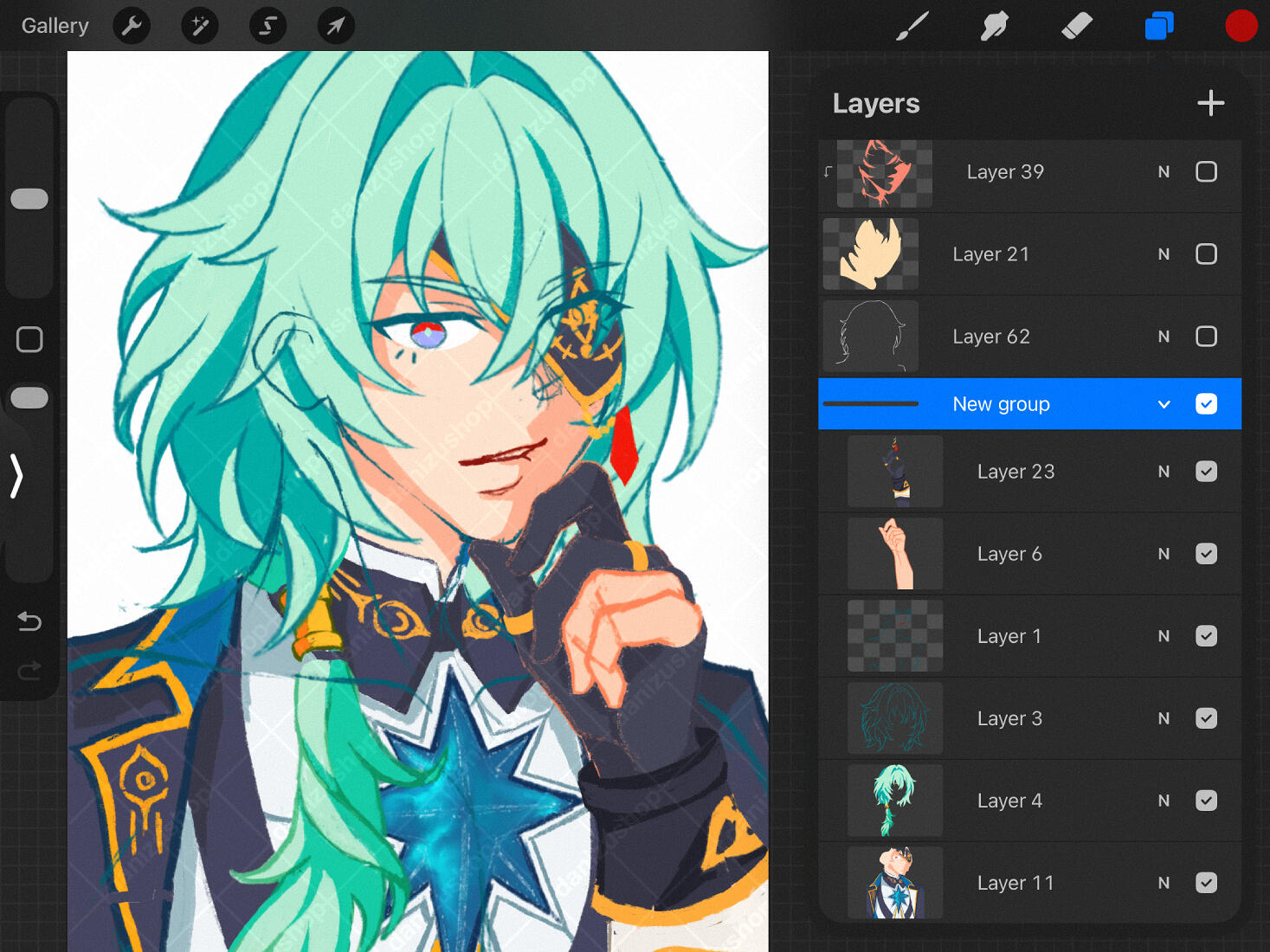Image resolution: width=1270 pixels, height=952 pixels.
Task: Tap the undo arrow
Action: tap(29, 621)
